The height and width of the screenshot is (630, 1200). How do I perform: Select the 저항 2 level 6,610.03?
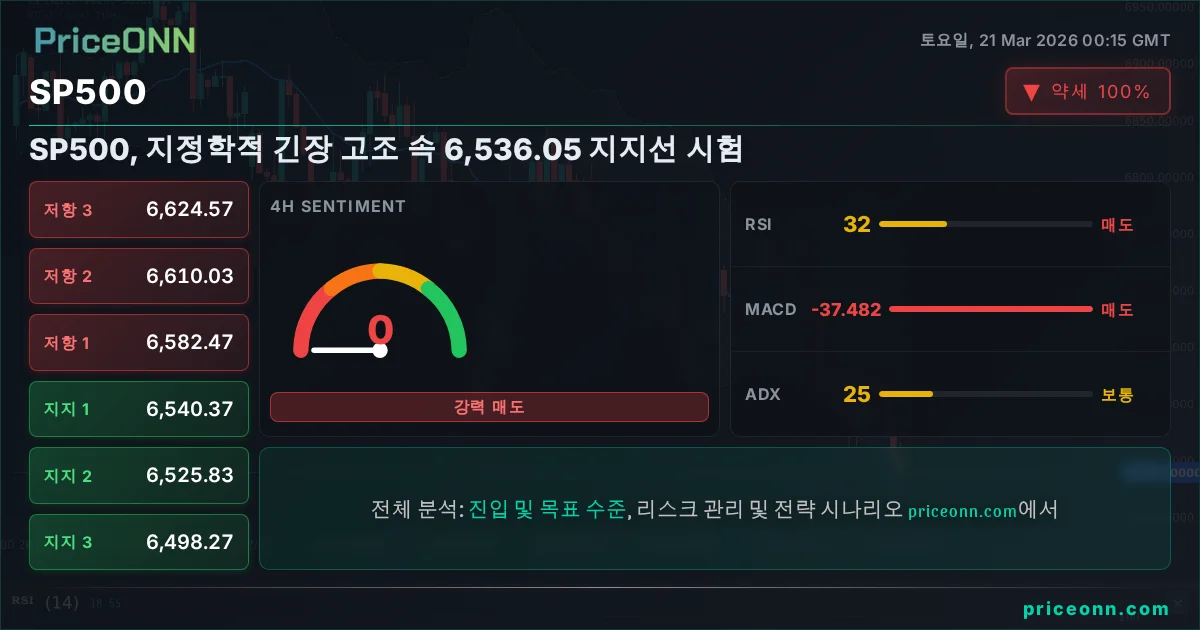pyautogui.click(x=139, y=276)
